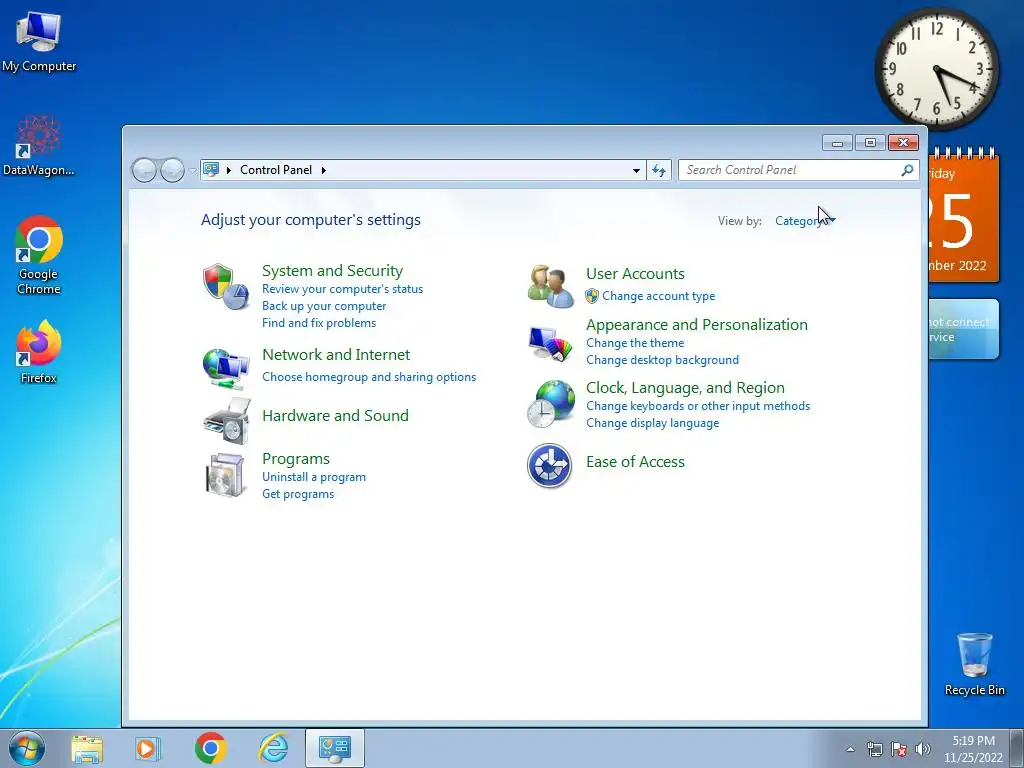
Task: Open Google Chrome from the taskbar
Action: [210, 748]
